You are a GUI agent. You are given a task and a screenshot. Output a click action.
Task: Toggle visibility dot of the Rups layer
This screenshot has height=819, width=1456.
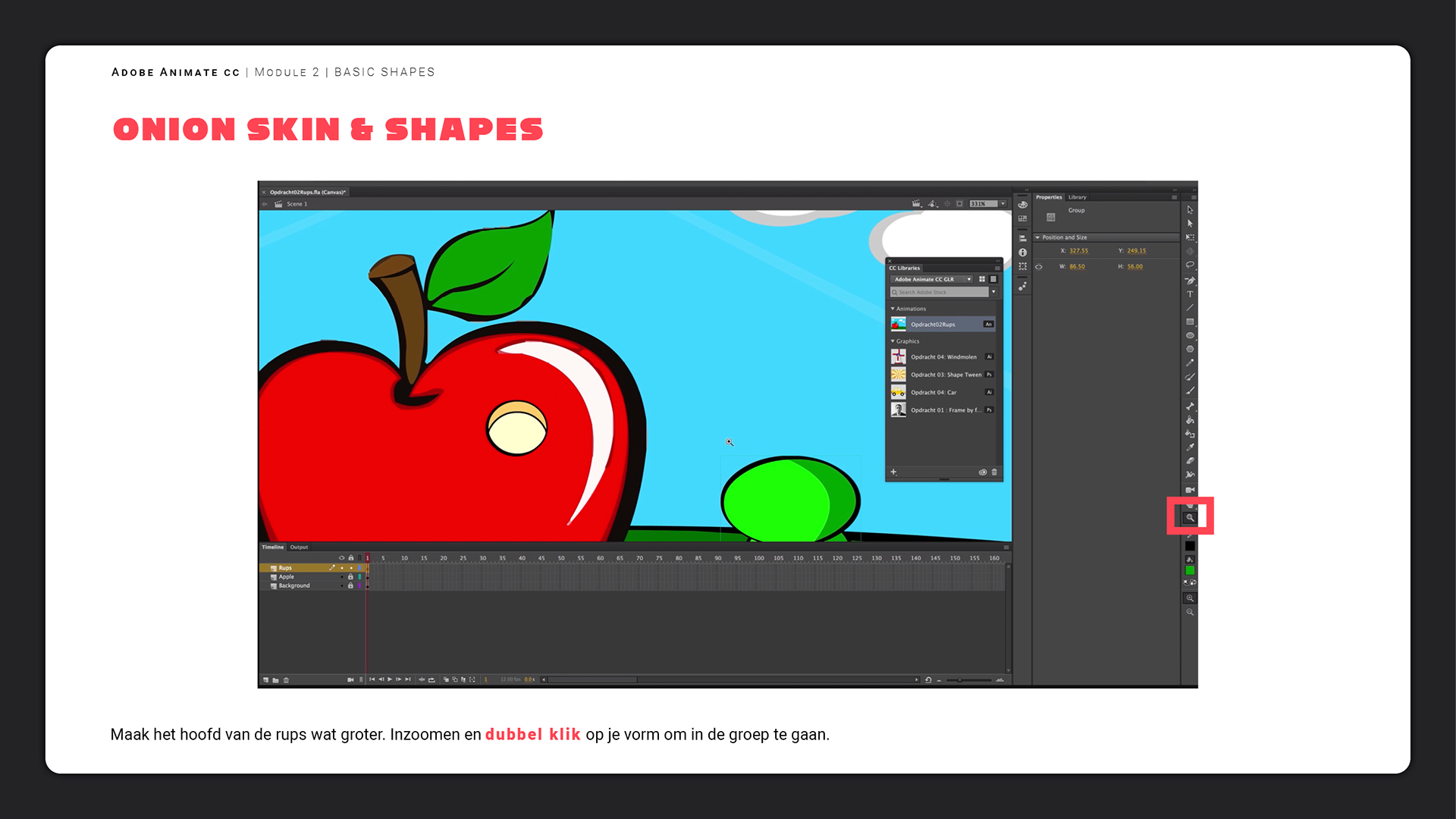click(x=341, y=568)
